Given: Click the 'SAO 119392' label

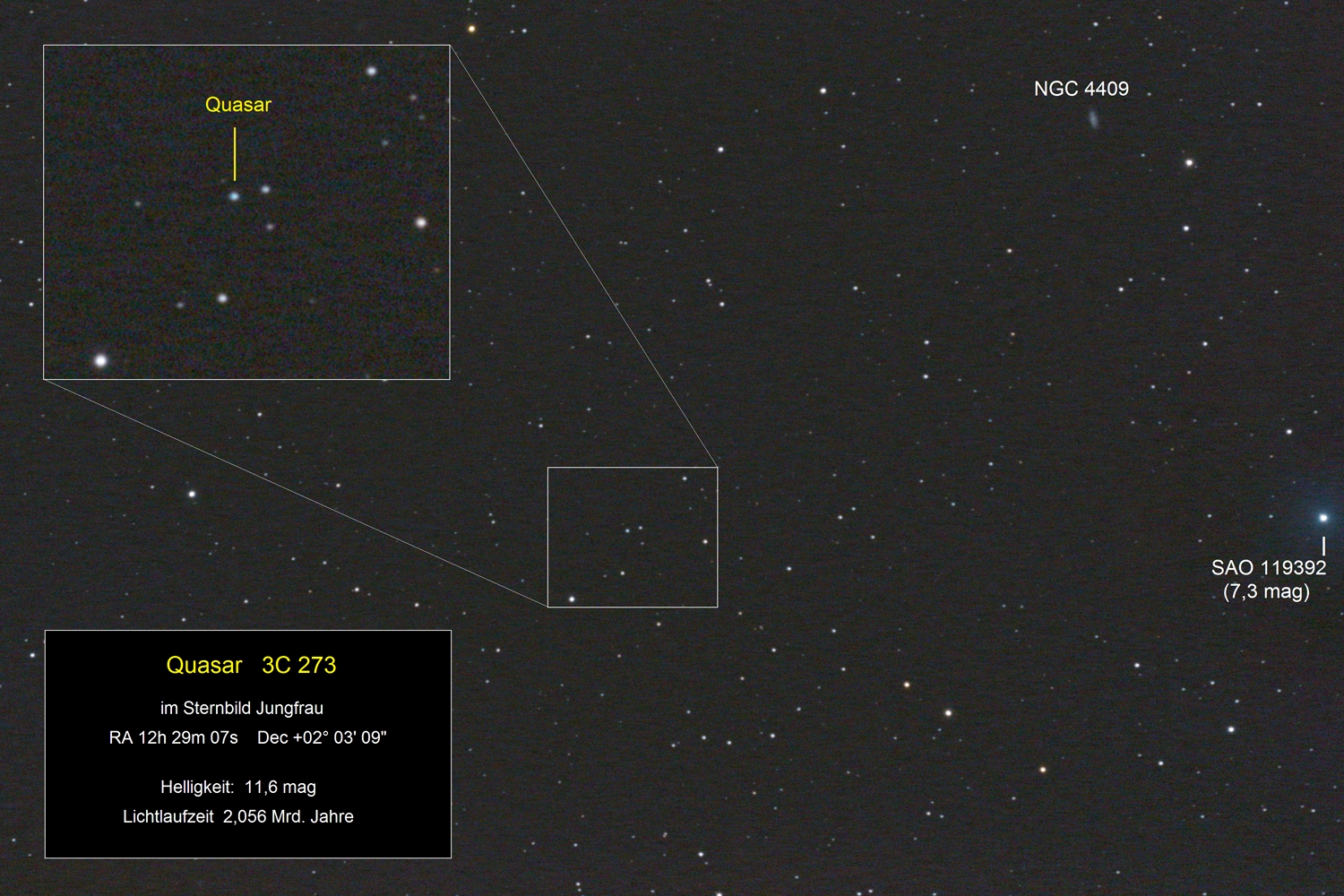Looking at the screenshot, I should tap(1269, 567).
